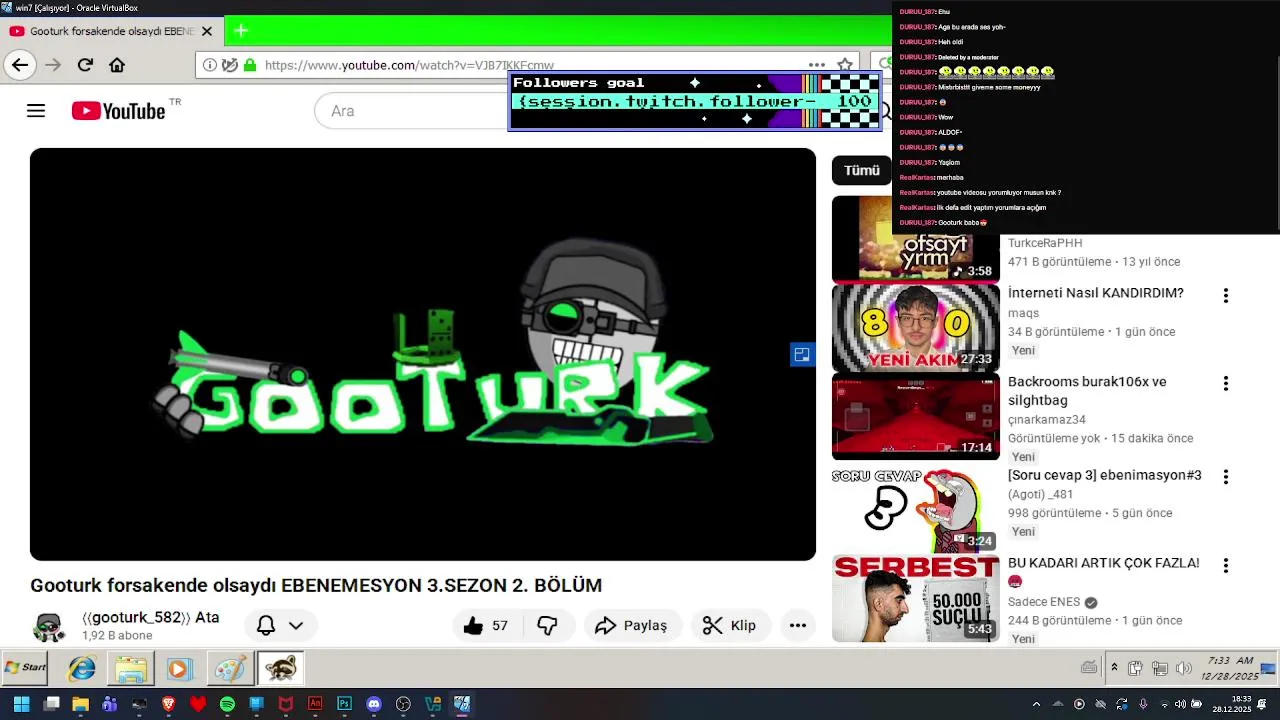Click Win7 network tray icon

tap(1160, 668)
